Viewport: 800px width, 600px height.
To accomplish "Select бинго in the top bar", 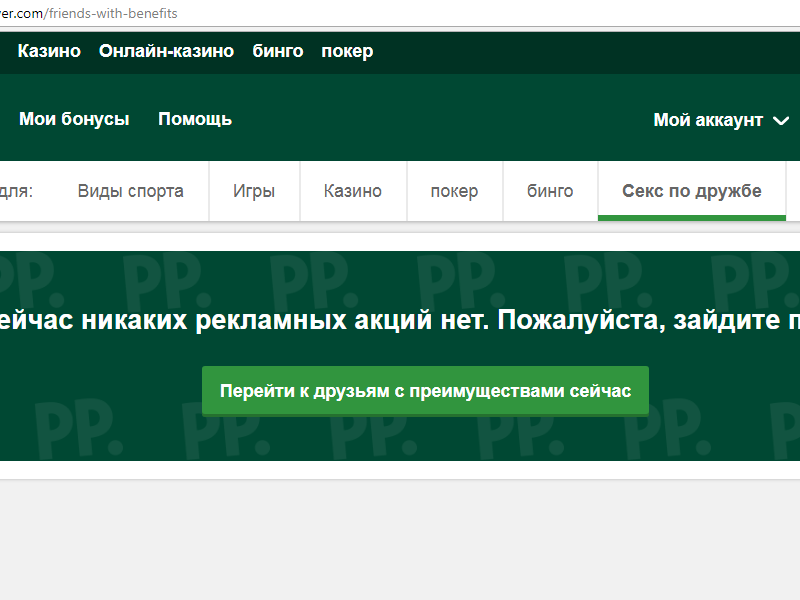I will point(278,51).
